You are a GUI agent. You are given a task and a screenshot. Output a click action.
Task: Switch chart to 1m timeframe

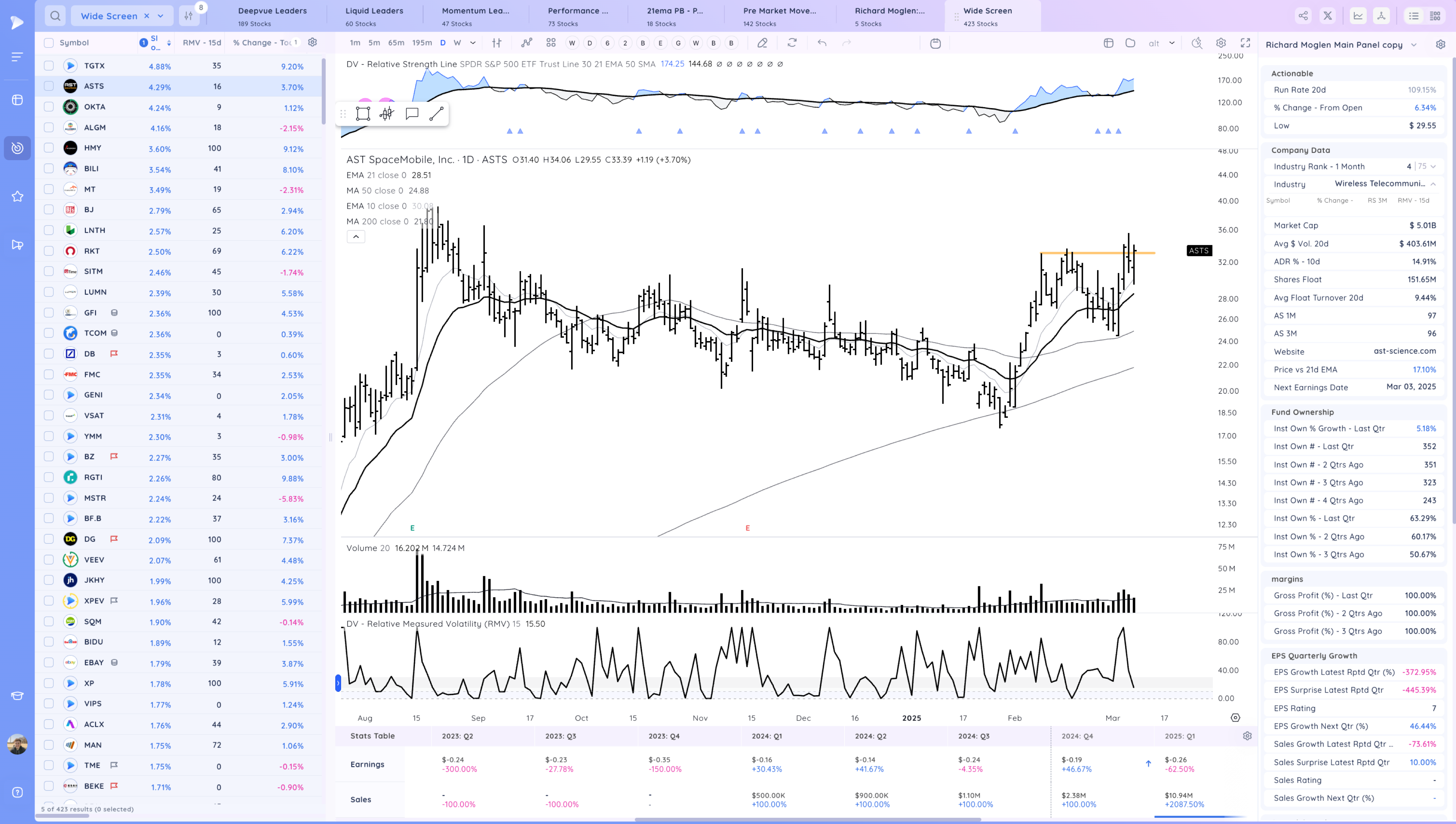coord(355,43)
